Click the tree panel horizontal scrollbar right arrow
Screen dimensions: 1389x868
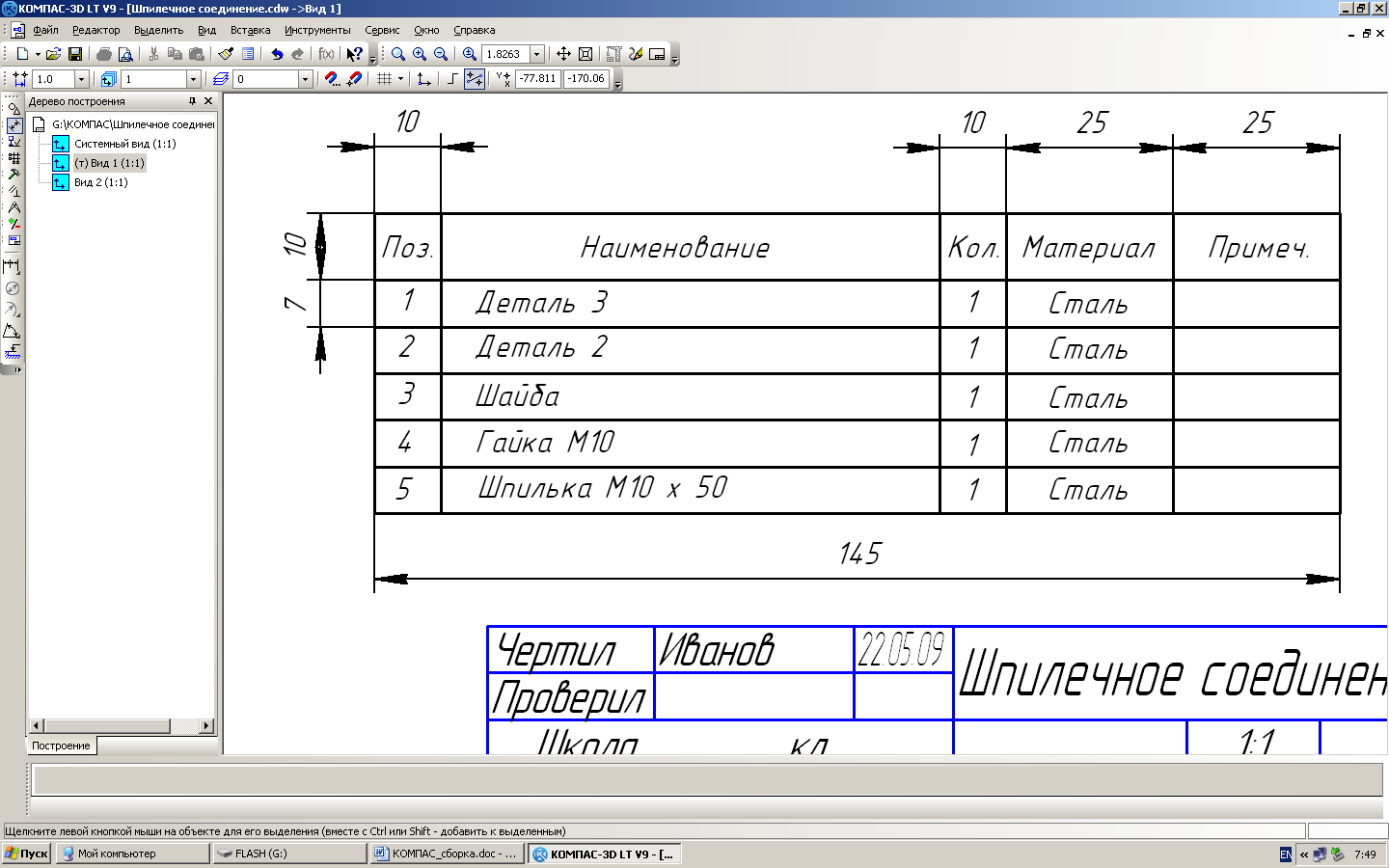206,725
